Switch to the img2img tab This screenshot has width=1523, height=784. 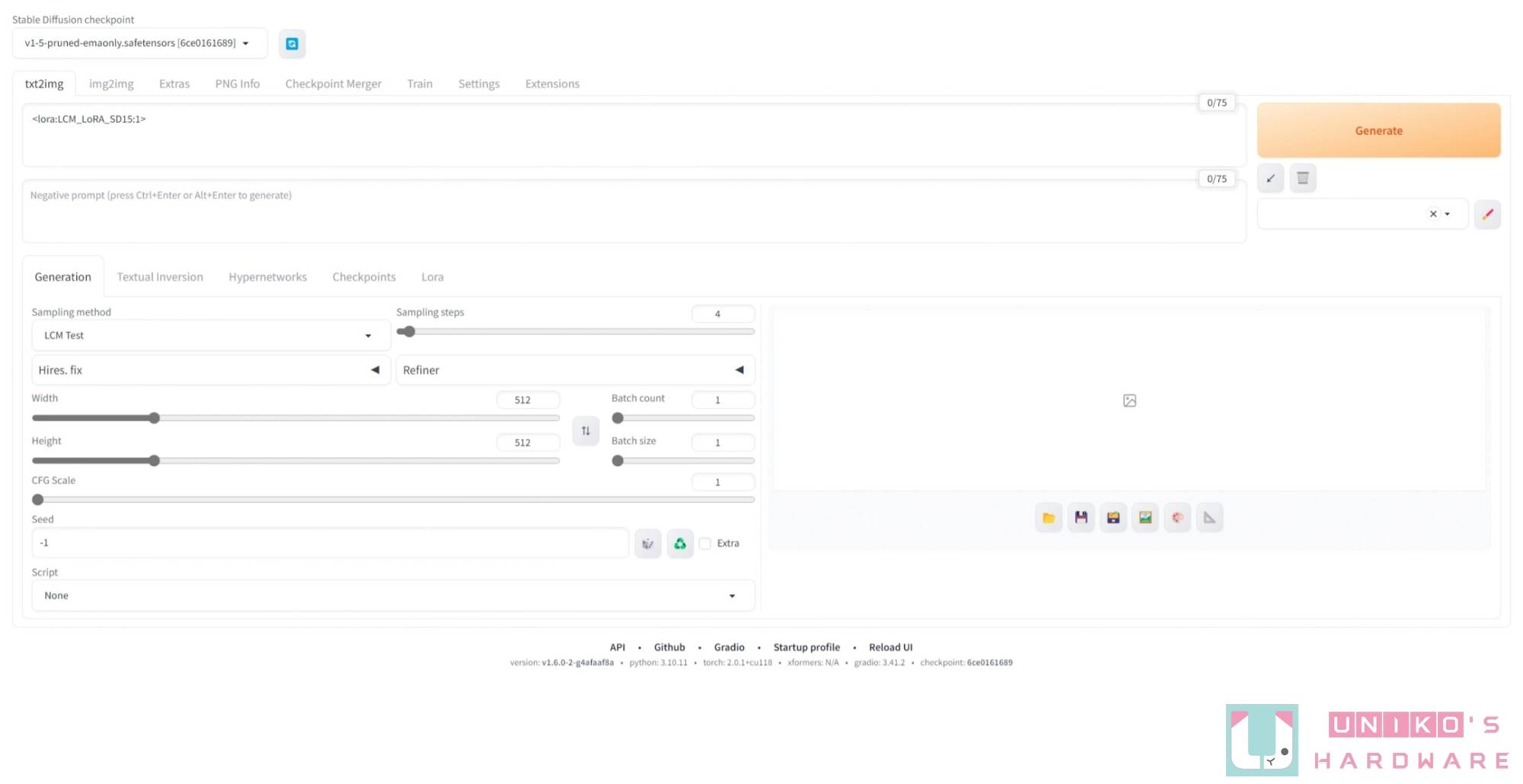pos(111,84)
